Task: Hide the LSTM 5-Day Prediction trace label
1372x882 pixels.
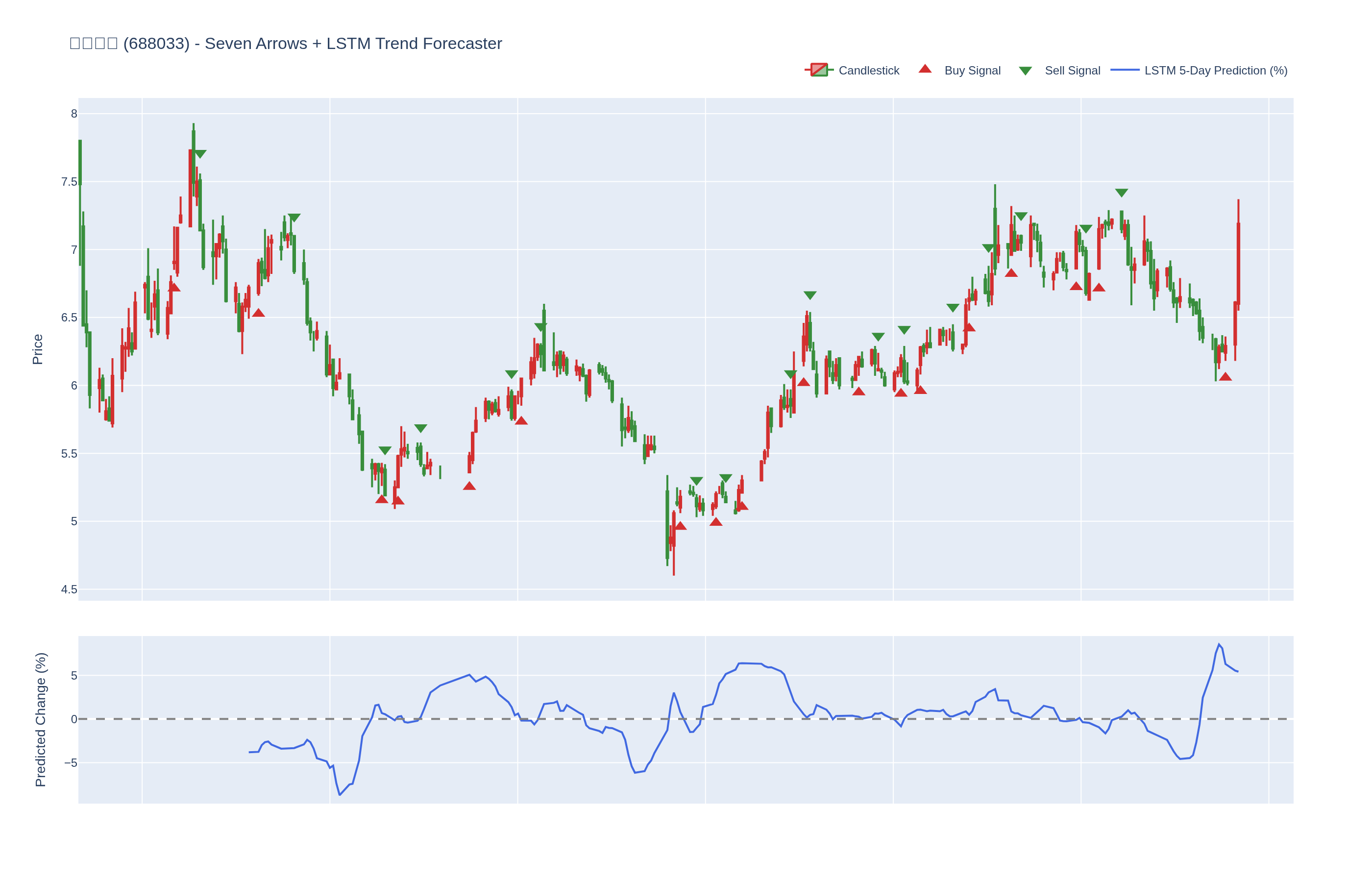Action: pyautogui.click(x=1215, y=71)
